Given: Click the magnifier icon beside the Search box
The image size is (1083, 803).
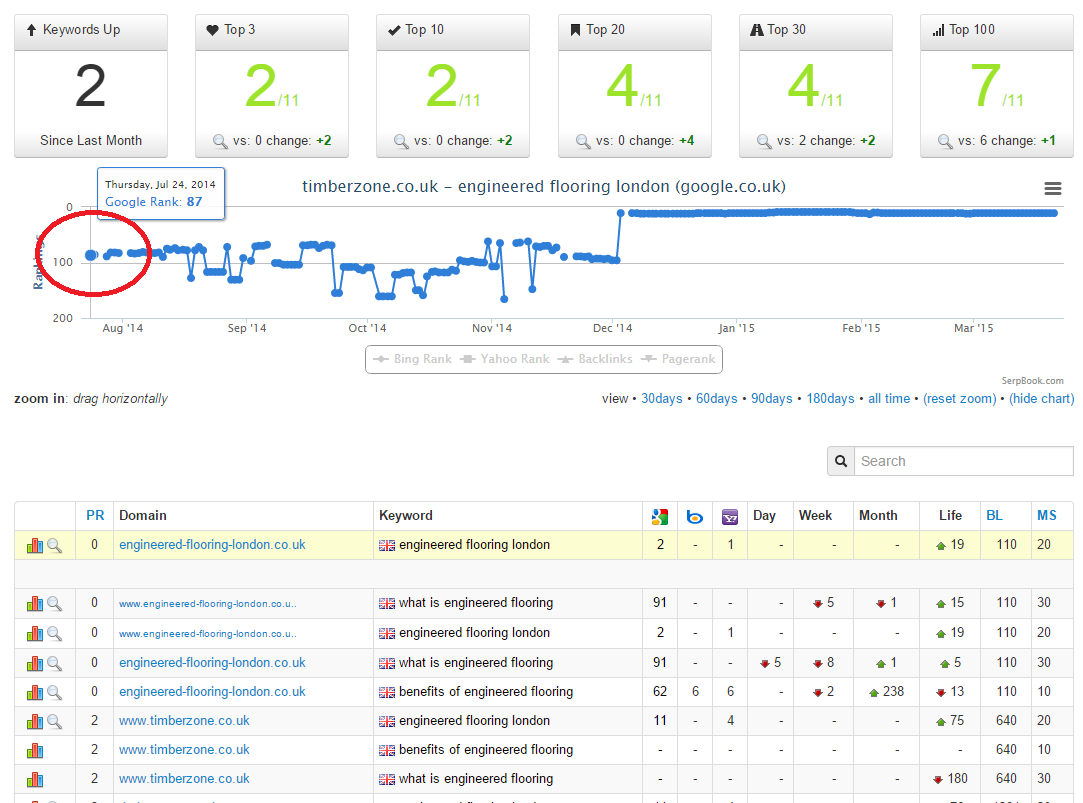Looking at the screenshot, I should (x=841, y=461).
